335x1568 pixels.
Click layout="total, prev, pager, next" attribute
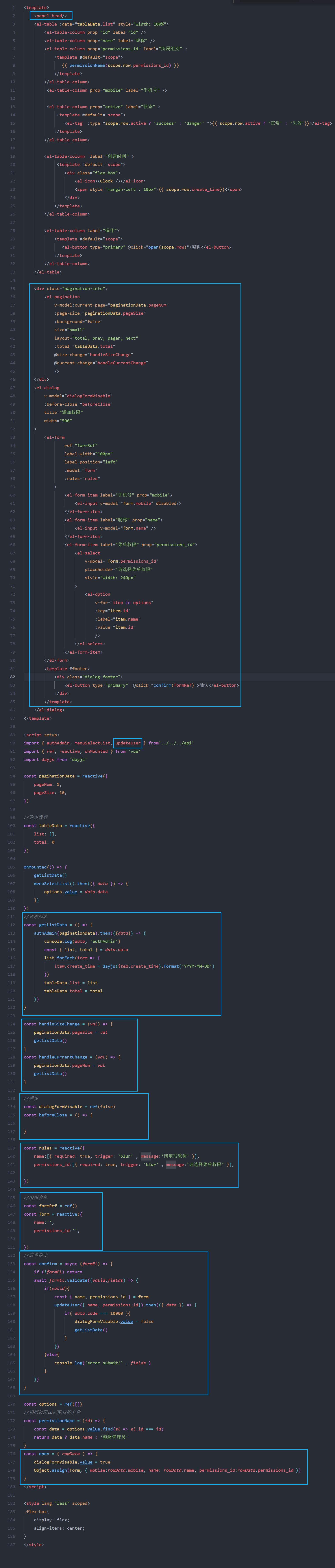click(96, 338)
